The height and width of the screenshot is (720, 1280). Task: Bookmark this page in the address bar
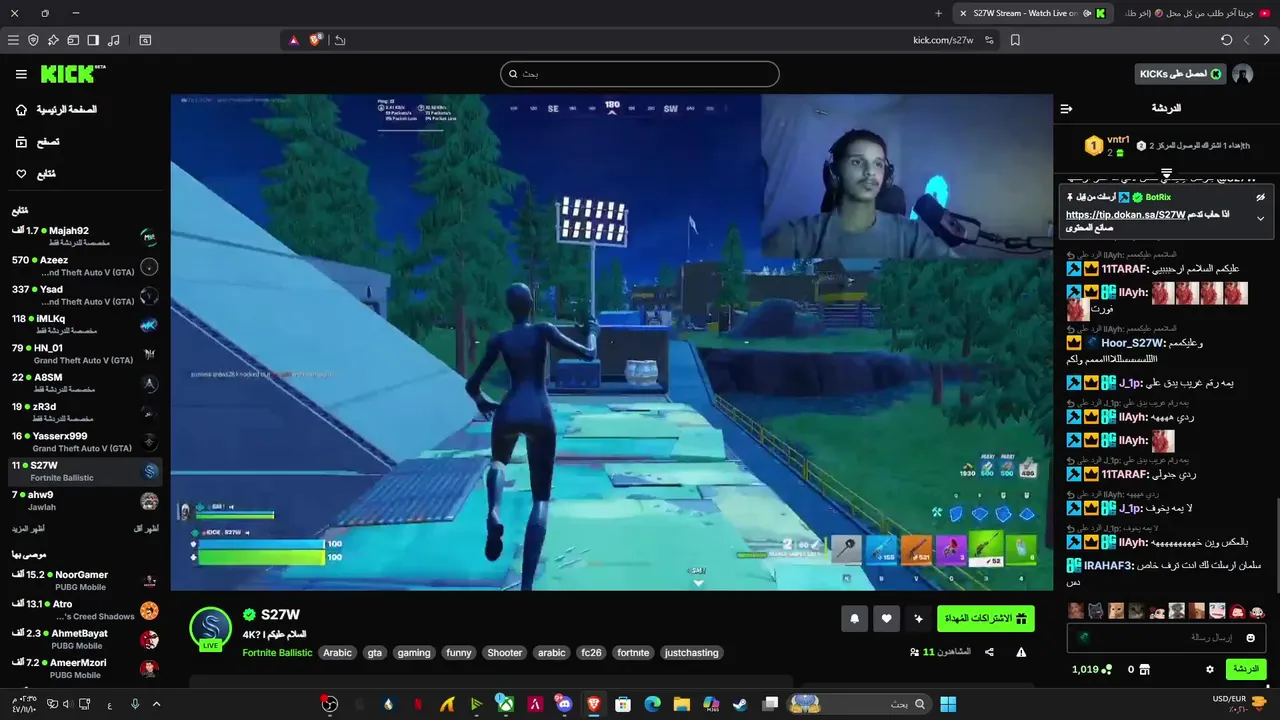[x=1015, y=40]
